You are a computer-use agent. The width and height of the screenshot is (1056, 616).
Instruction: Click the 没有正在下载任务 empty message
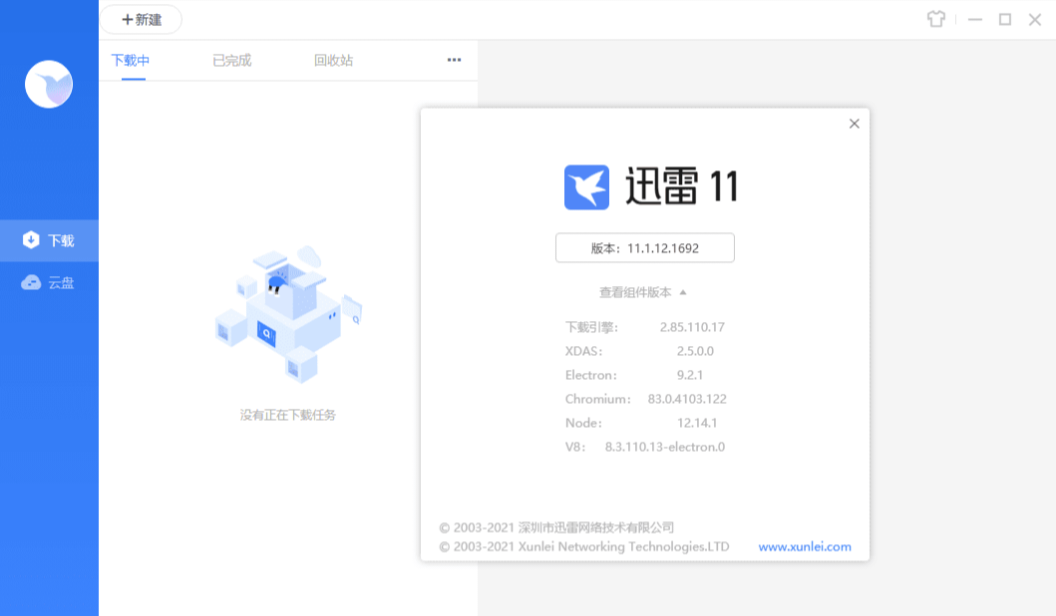tap(288, 415)
